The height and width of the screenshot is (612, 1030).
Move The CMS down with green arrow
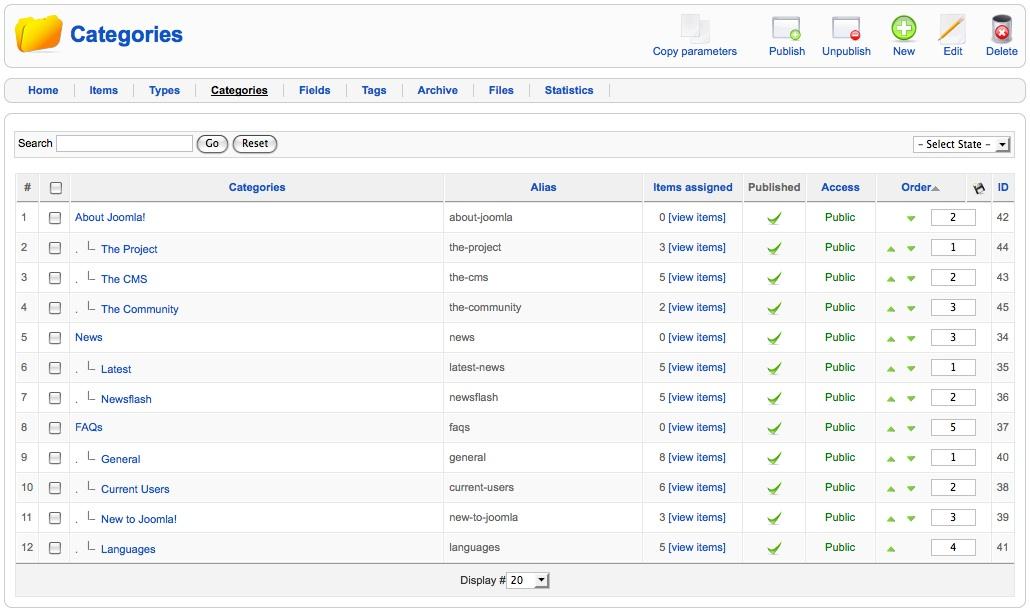click(x=911, y=279)
